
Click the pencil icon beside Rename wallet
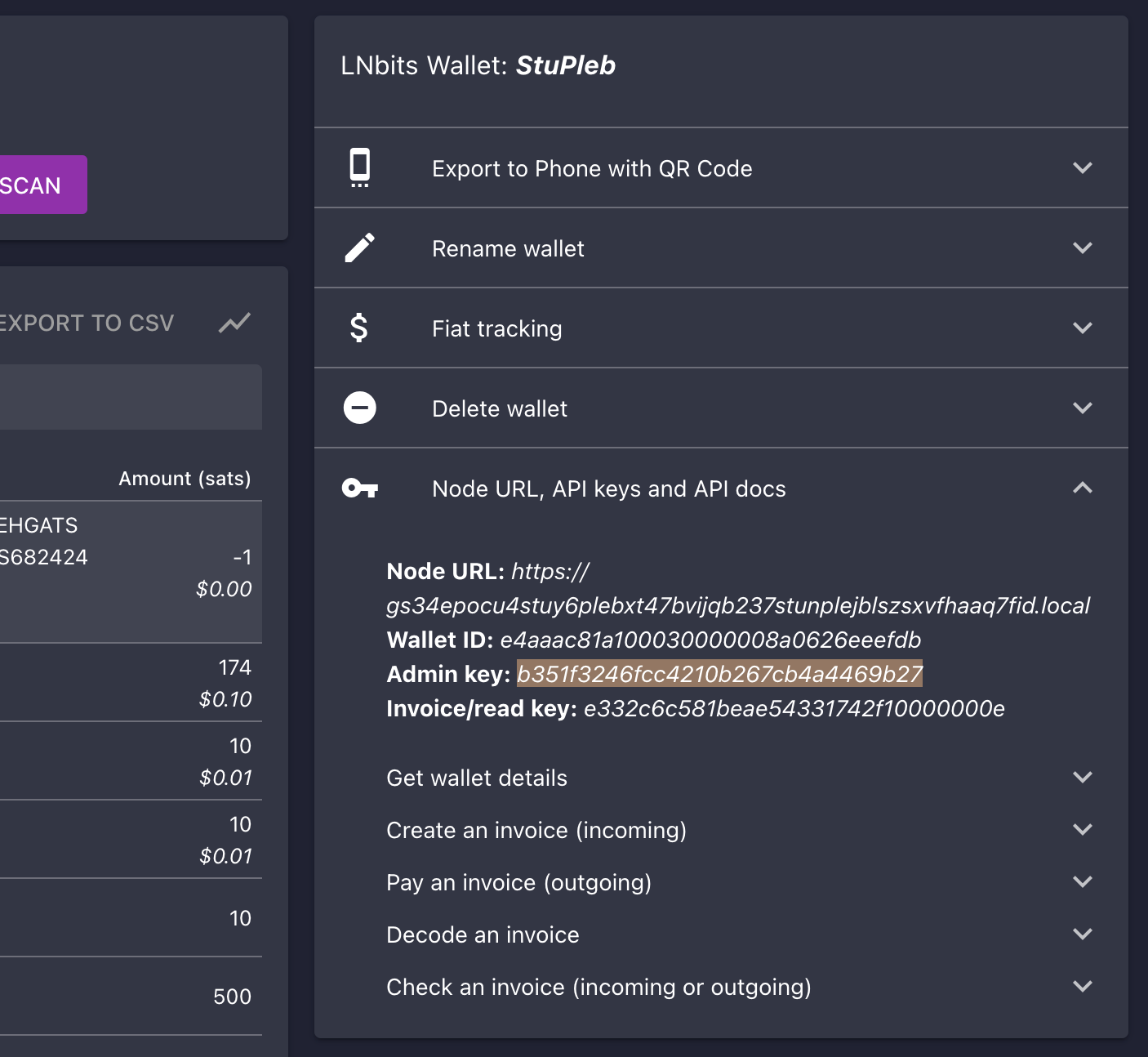click(x=359, y=248)
